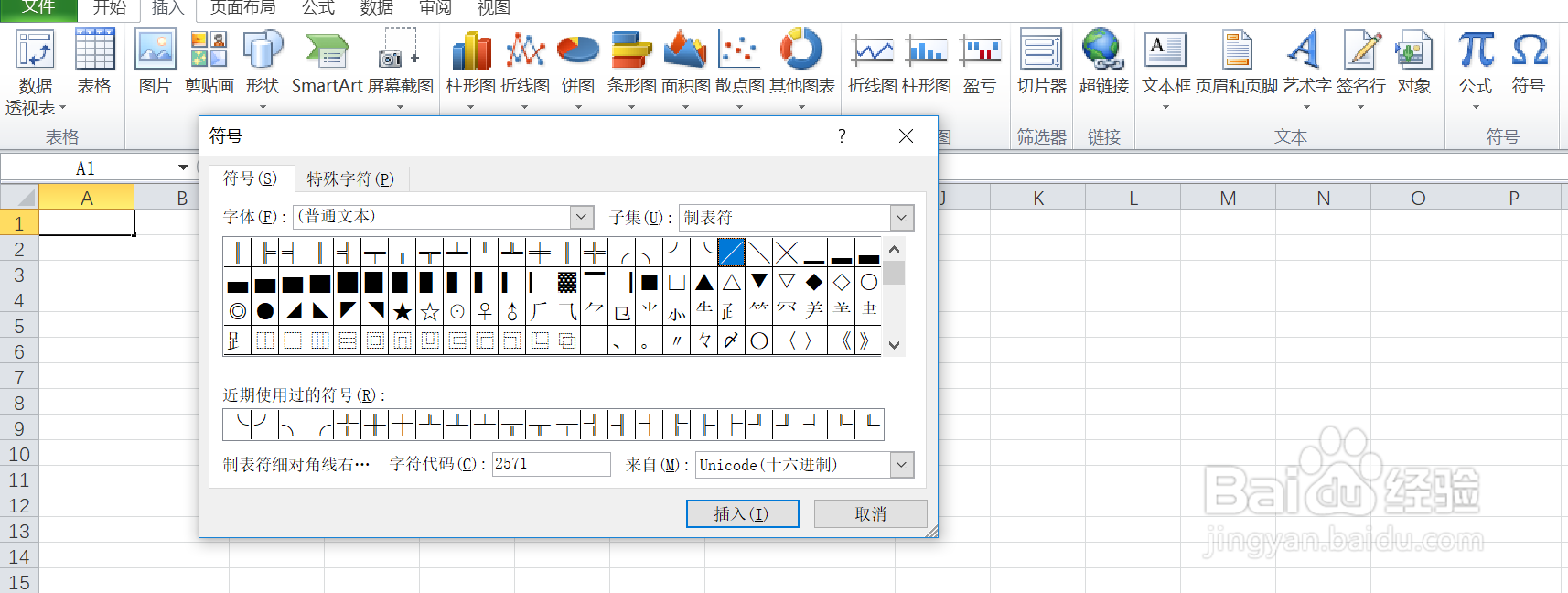Viewport: 1568px width, 593px height.
Task: Insert a Line sparkline (迷你折线图)
Action: pos(873,62)
